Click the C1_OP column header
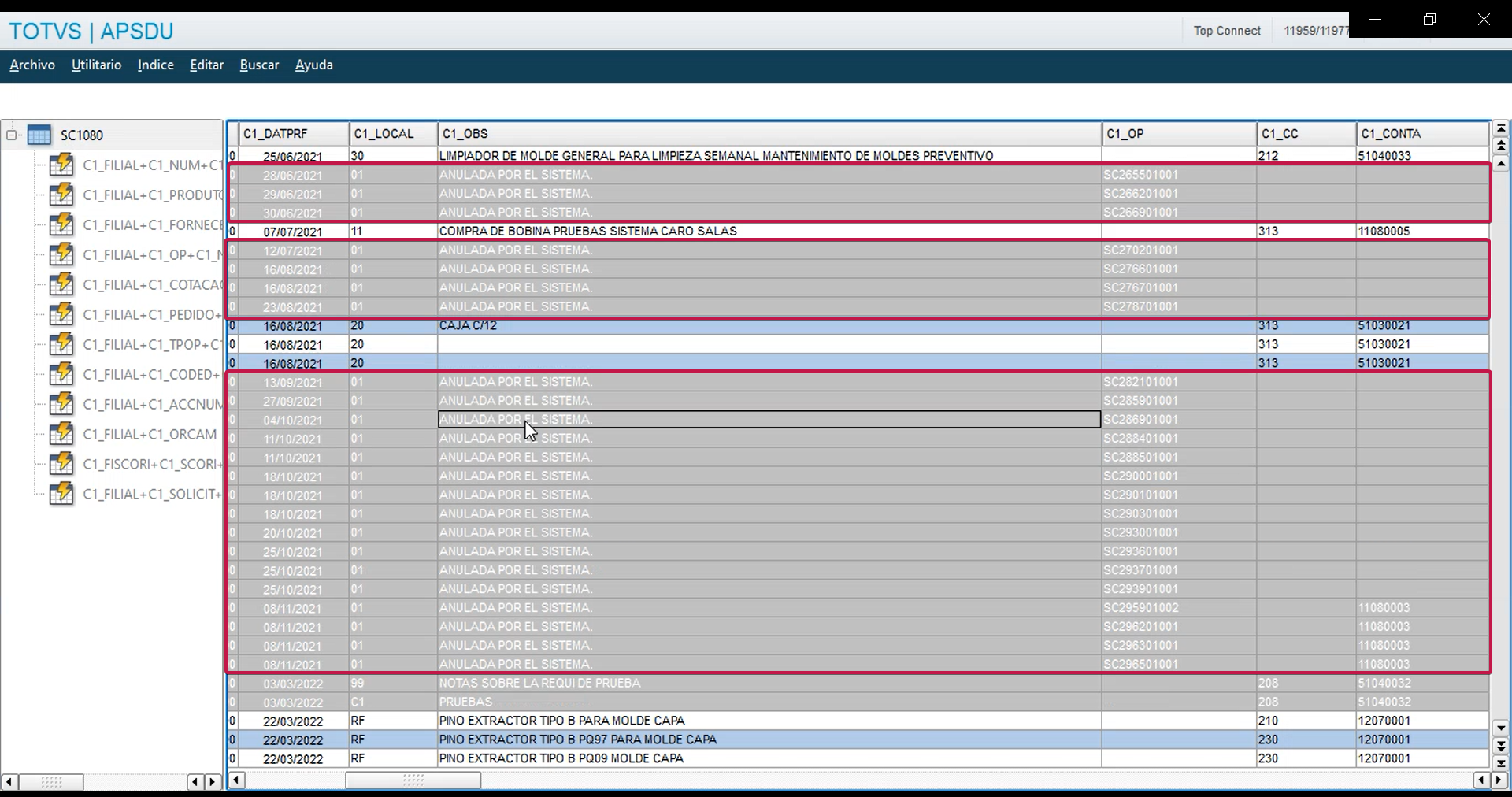Screen dimensions: 1512x797 (1180, 134)
